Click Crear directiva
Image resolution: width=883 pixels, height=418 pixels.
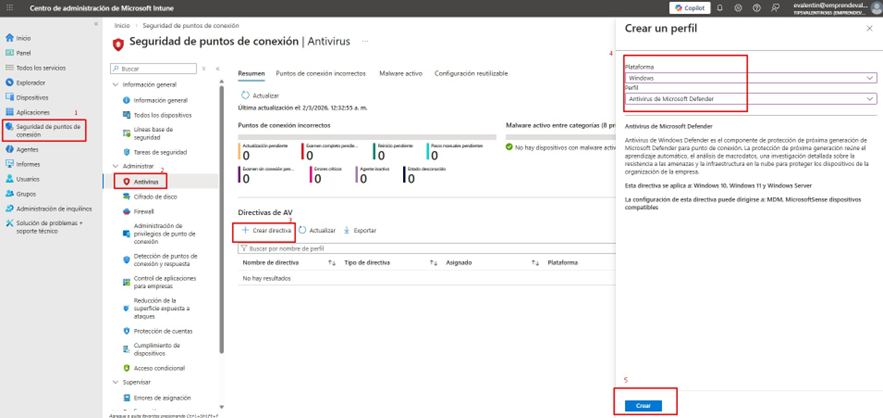click(x=266, y=230)
